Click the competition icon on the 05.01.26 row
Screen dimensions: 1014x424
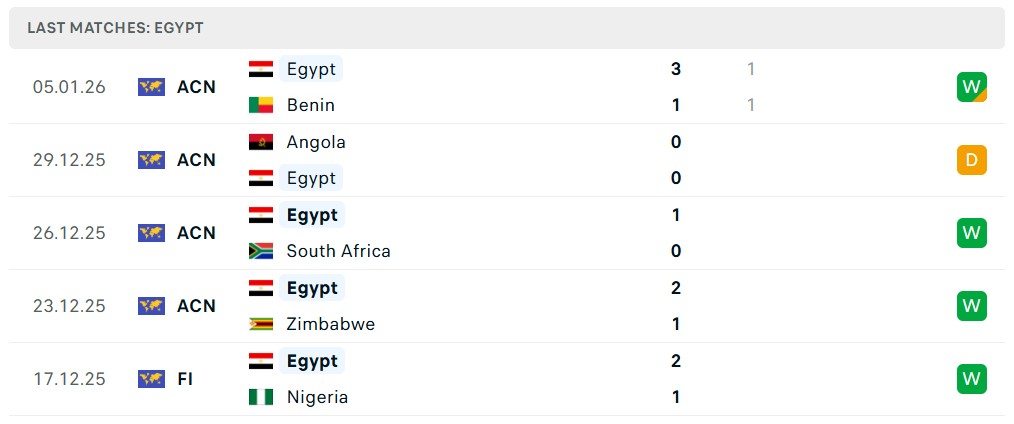(x=151, y=87)
